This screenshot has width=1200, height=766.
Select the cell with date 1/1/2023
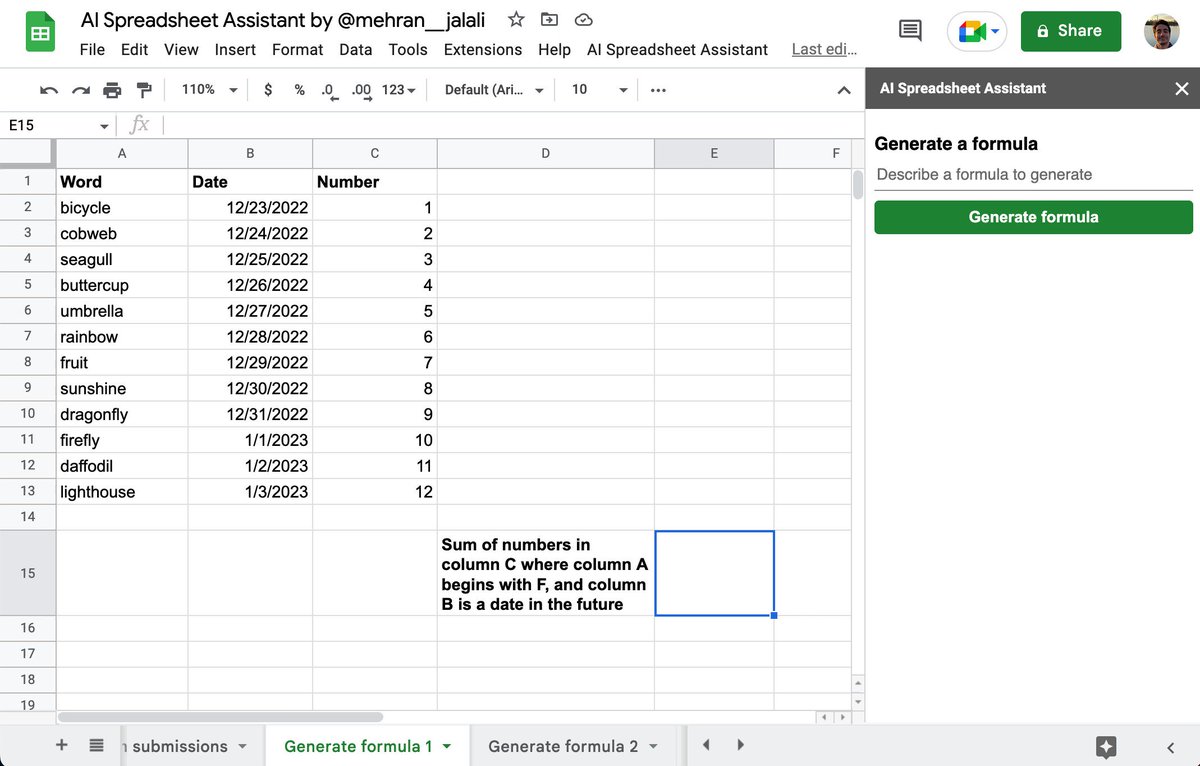click(250, 440)
